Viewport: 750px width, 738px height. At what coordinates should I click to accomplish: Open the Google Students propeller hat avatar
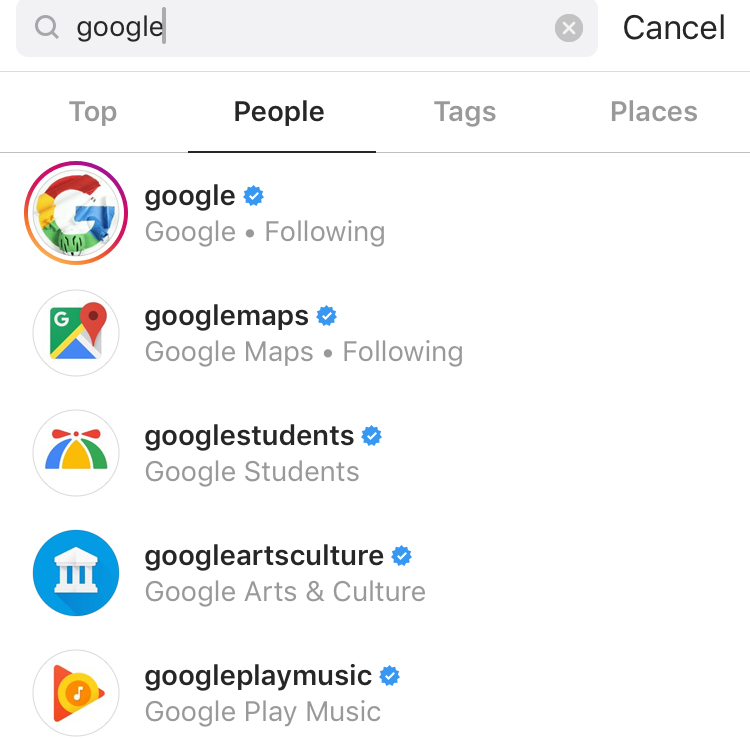coord(76,453)
